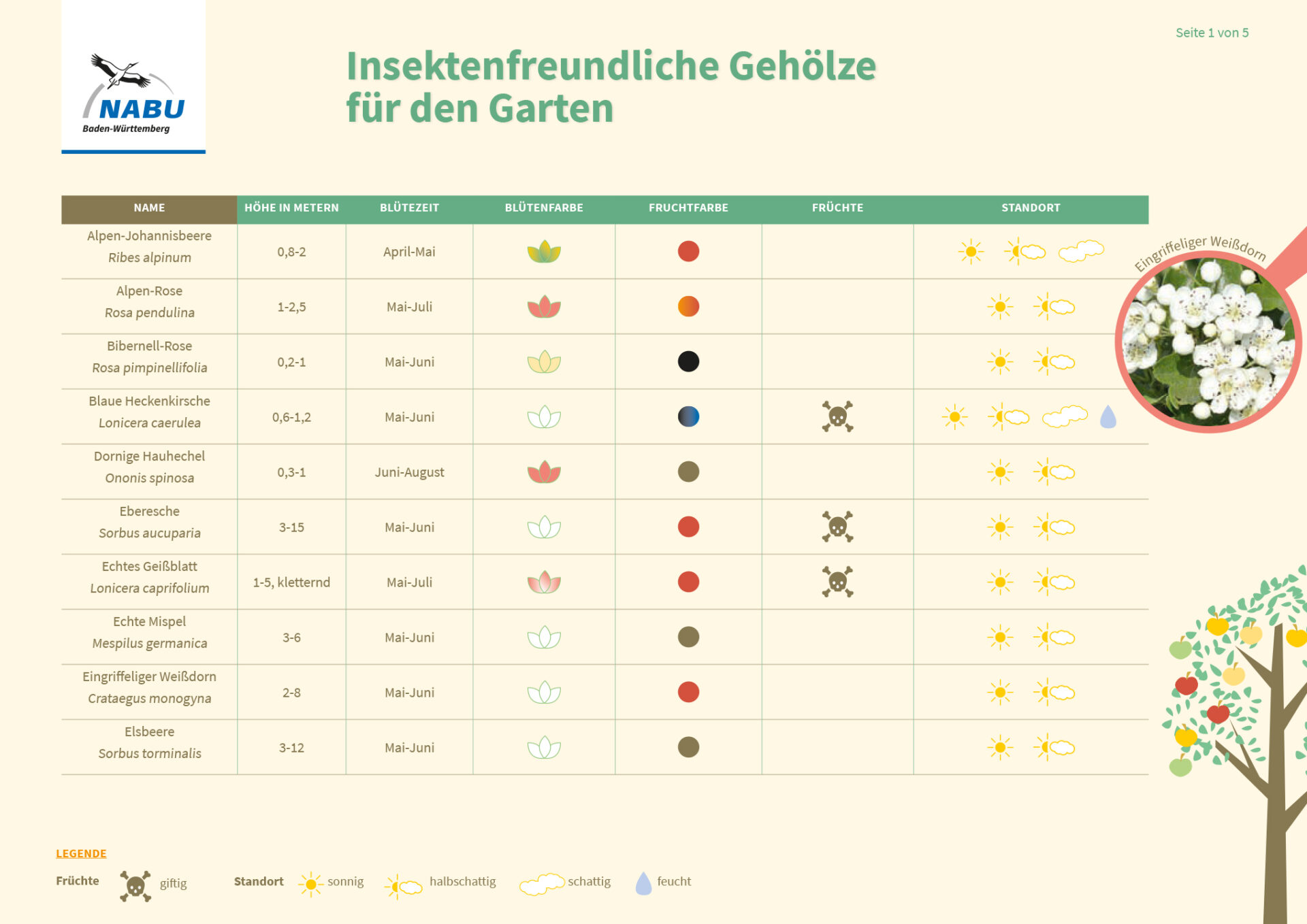Click the skull icon in the legend
This screenshot has height=924, width=1307.
coord(135,886)
